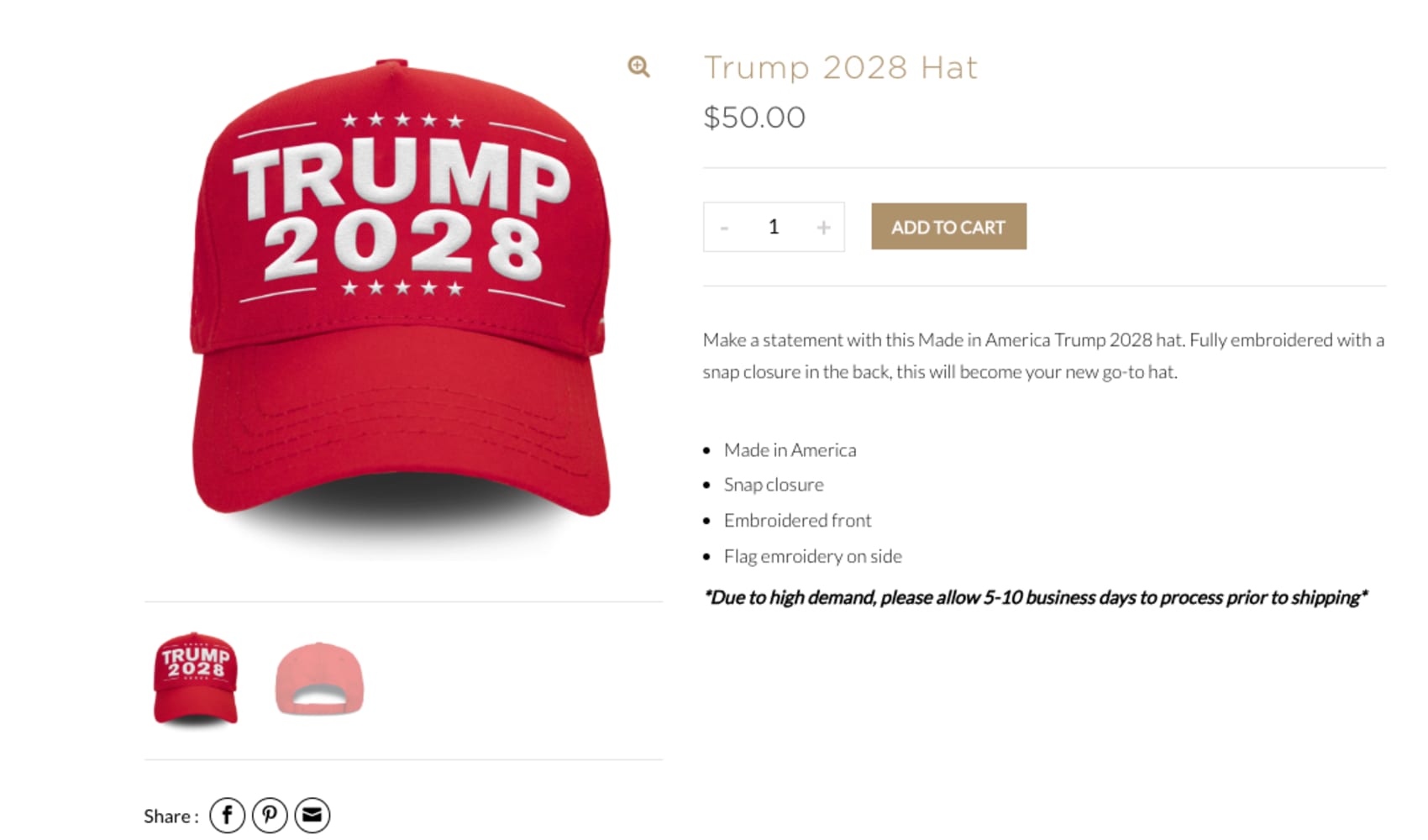
Task: Click the product description paragraph
Action: click(x=1043, y=355)
